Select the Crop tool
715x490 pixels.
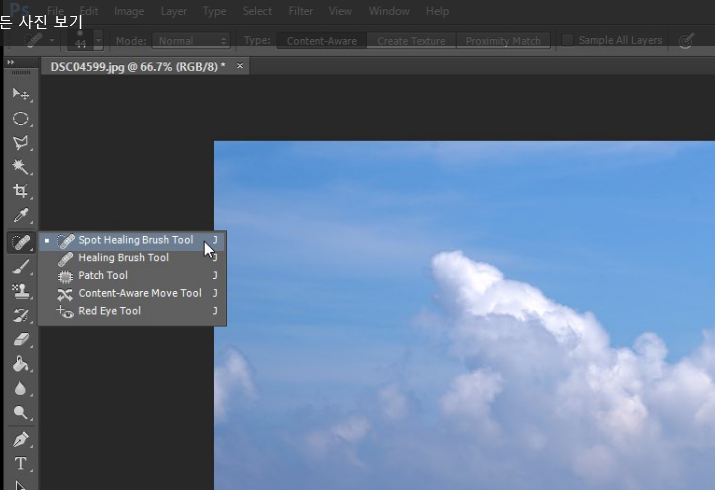[21, 191]
